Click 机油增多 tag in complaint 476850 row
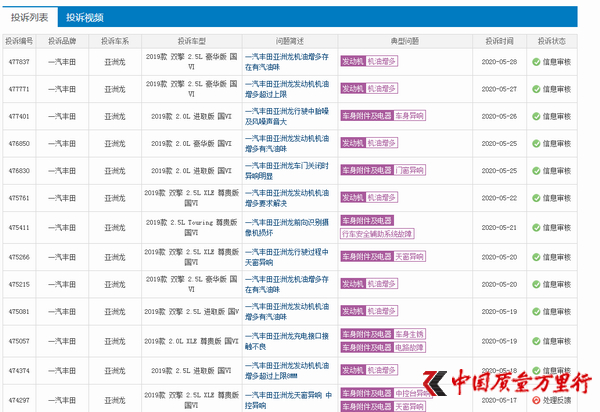This screenshot has width=600, height=412. (382, 143)
